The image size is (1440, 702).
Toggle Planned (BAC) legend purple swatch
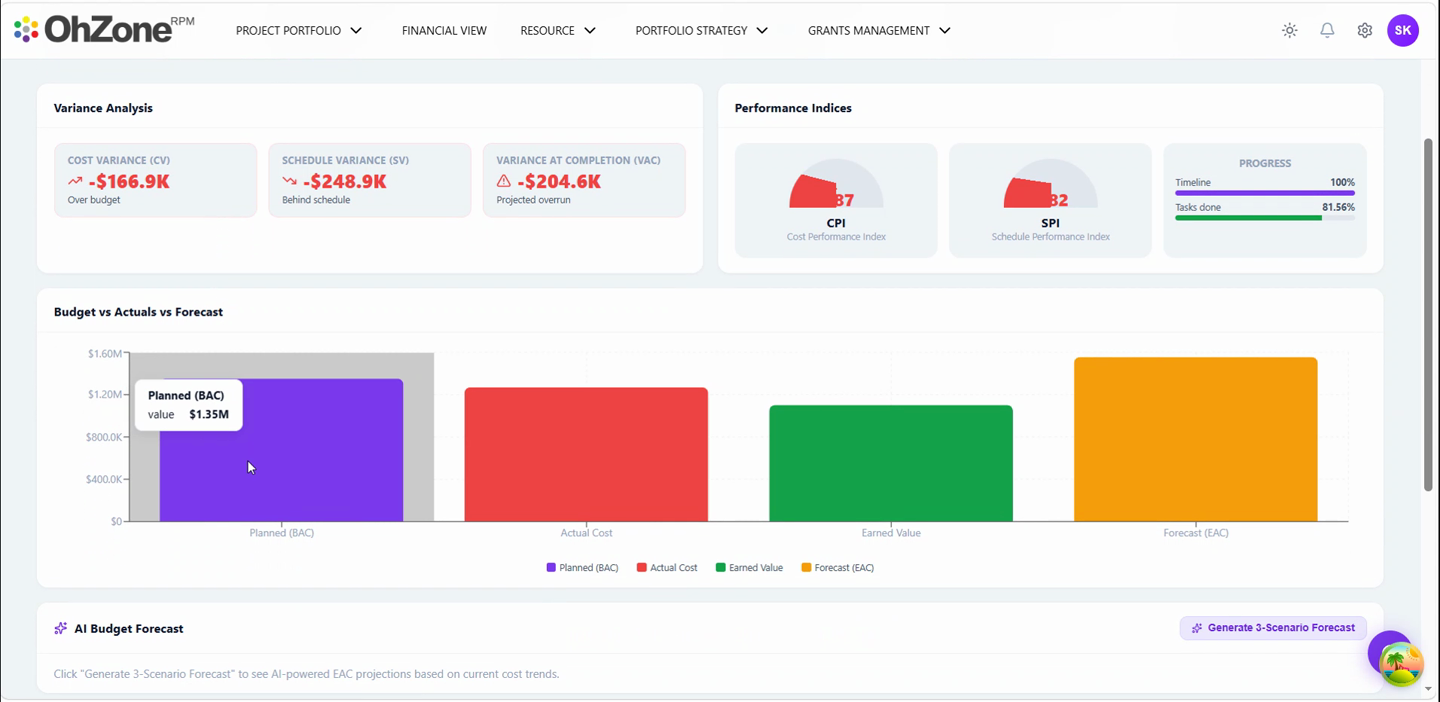pyautogui.click(x=551, y=568)
